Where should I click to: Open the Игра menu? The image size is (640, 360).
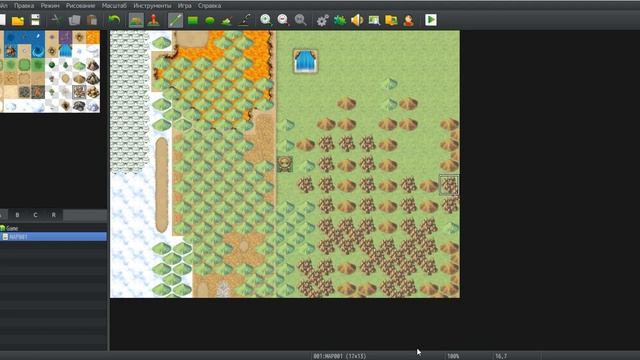184,6
